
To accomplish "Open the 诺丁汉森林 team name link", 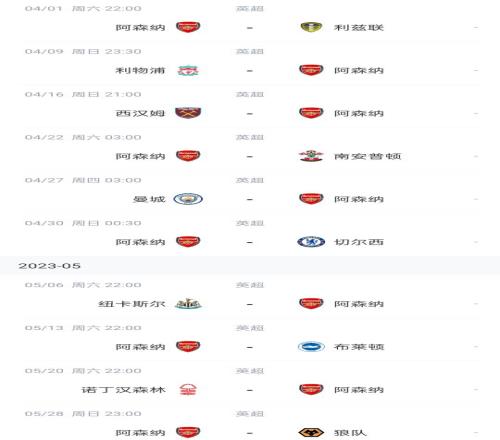I will (x=123, y=390).
